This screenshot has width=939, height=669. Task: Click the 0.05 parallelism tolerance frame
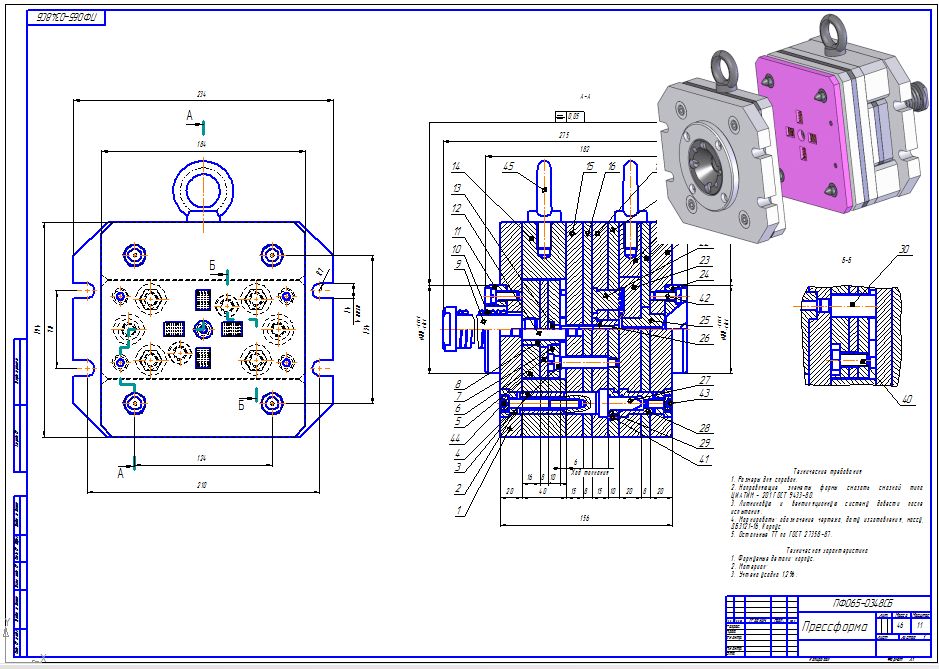coord(568,116)
